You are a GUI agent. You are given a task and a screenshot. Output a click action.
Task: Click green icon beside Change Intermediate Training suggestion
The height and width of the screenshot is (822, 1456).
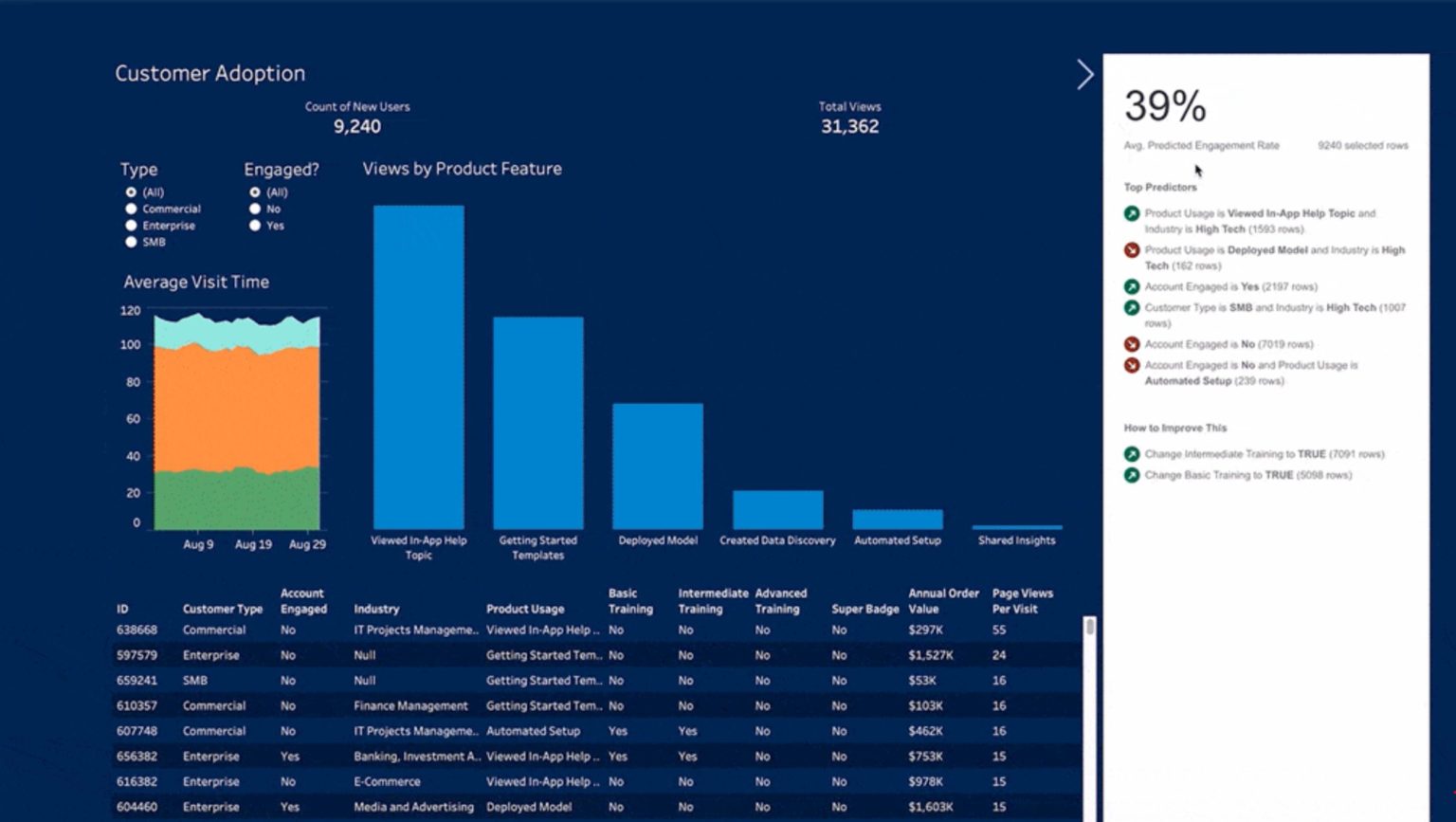(x=1131, y=454)
